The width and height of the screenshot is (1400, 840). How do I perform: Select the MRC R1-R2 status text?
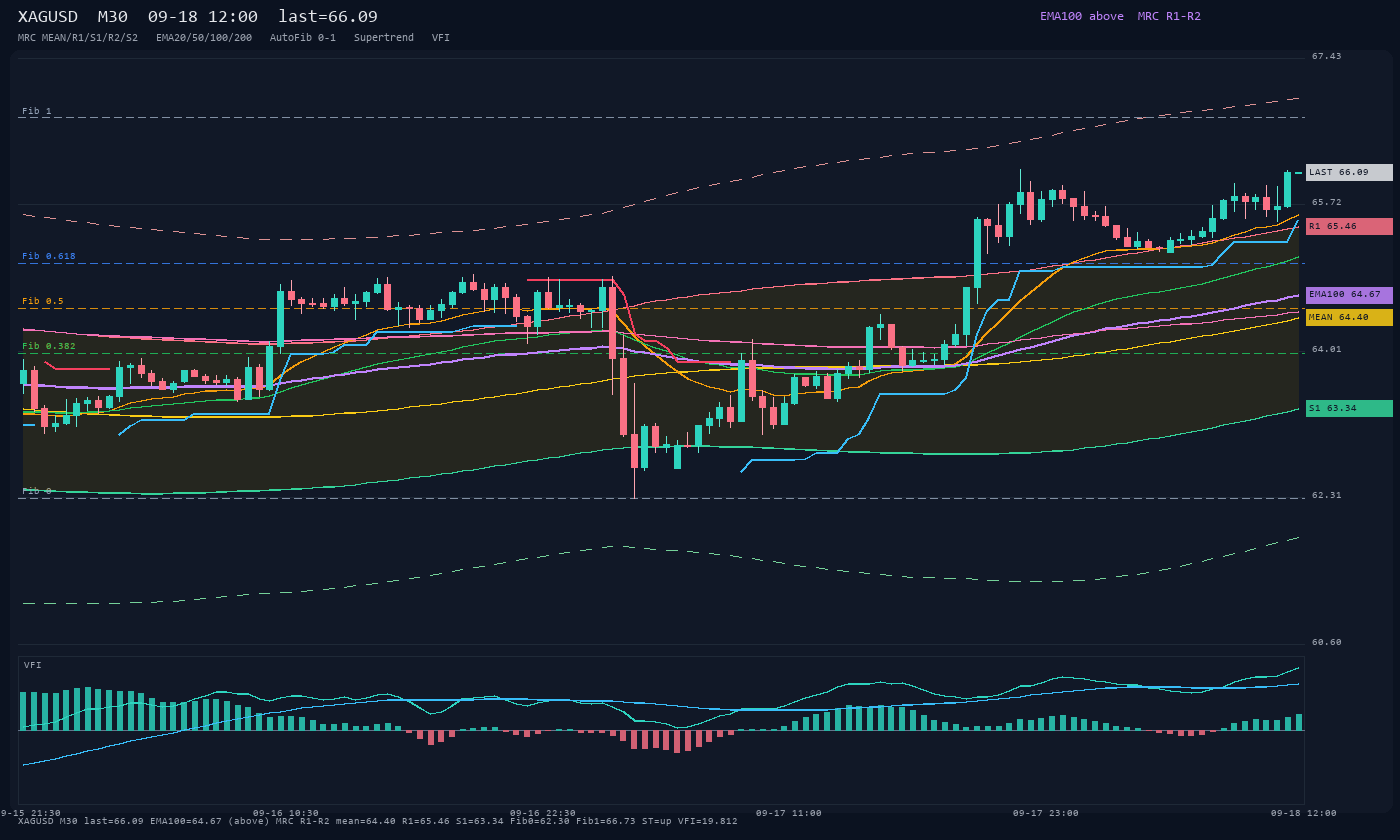[x=1169, y=16]
